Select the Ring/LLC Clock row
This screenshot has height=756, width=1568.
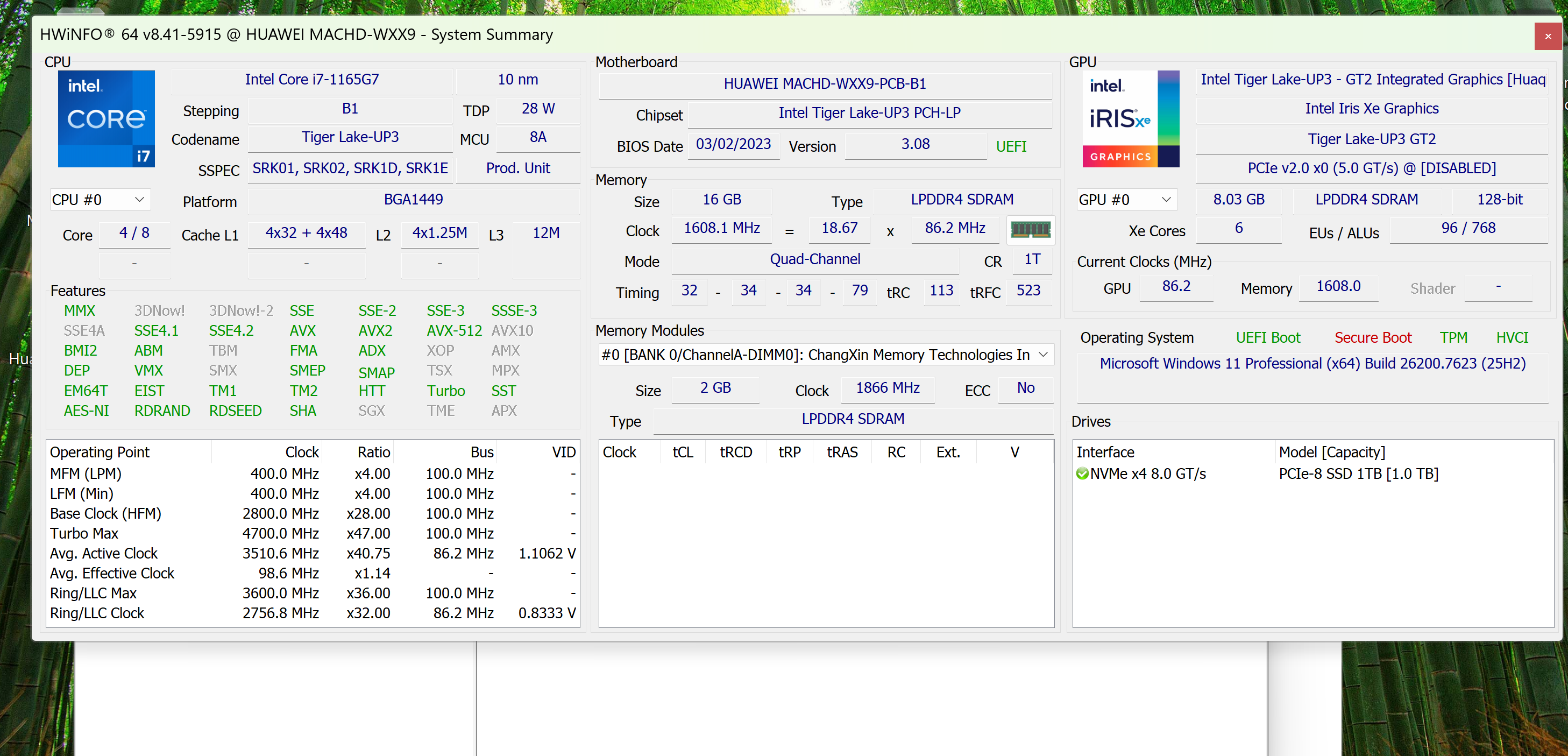pyautogui.click(x=313, y=613)
